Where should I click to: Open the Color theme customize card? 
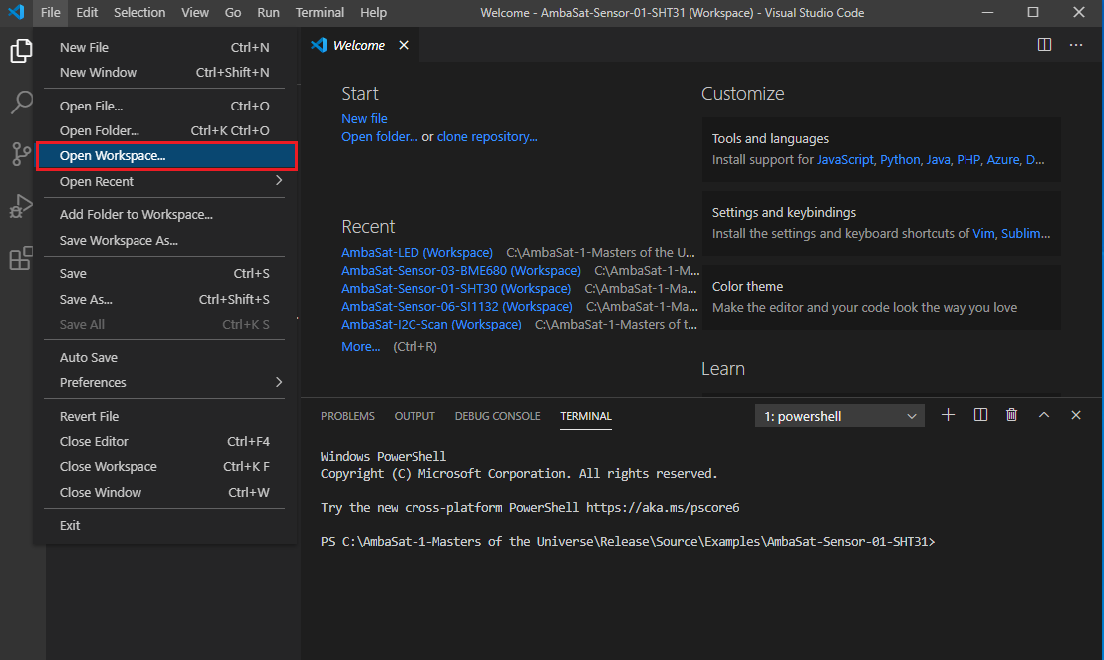point(881,297)
